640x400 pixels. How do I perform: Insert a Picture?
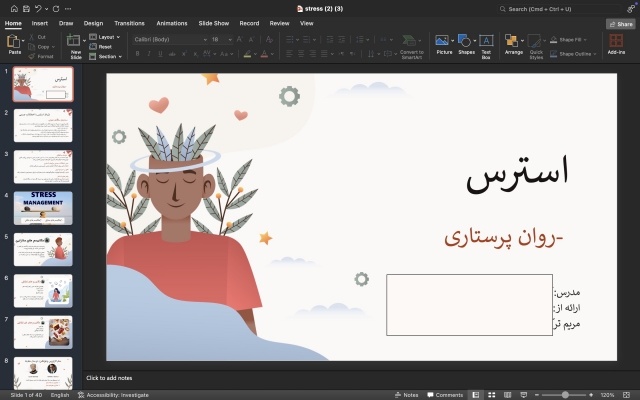pos(442,44)
